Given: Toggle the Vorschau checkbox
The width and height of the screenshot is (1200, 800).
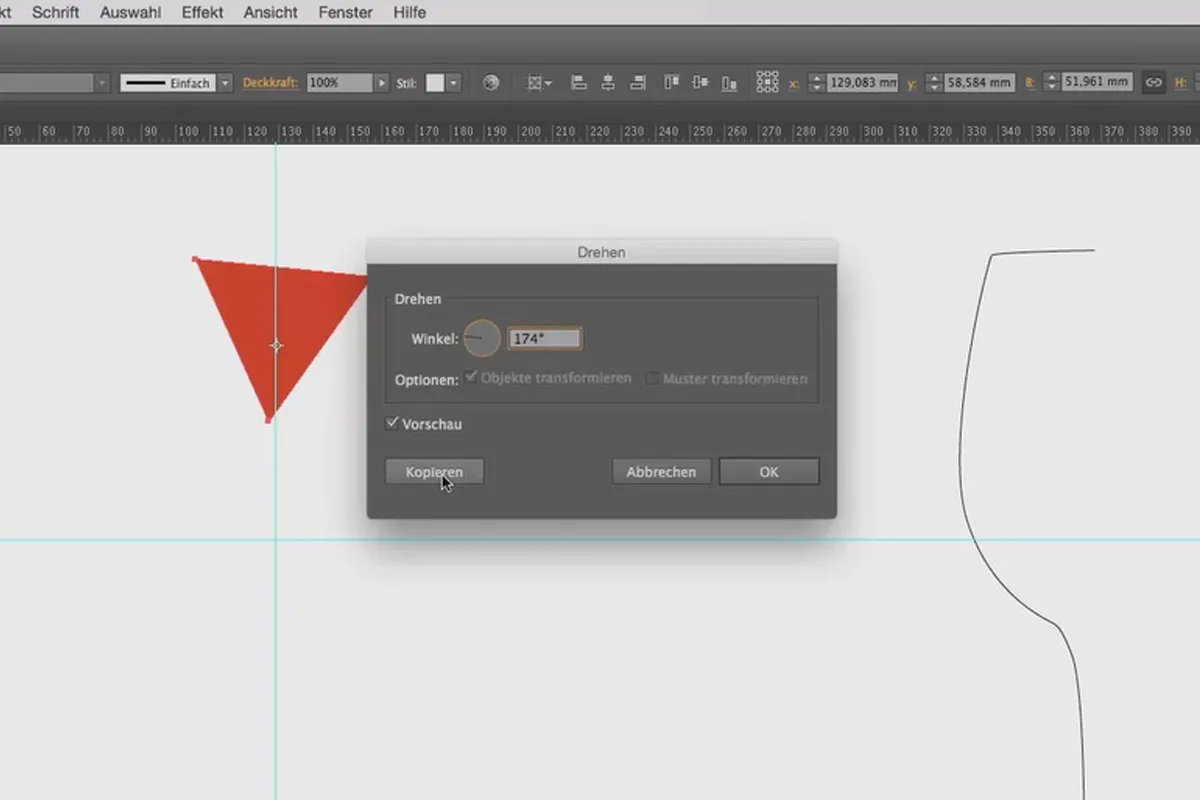Looking at the screenshot, I should [392, 423].
